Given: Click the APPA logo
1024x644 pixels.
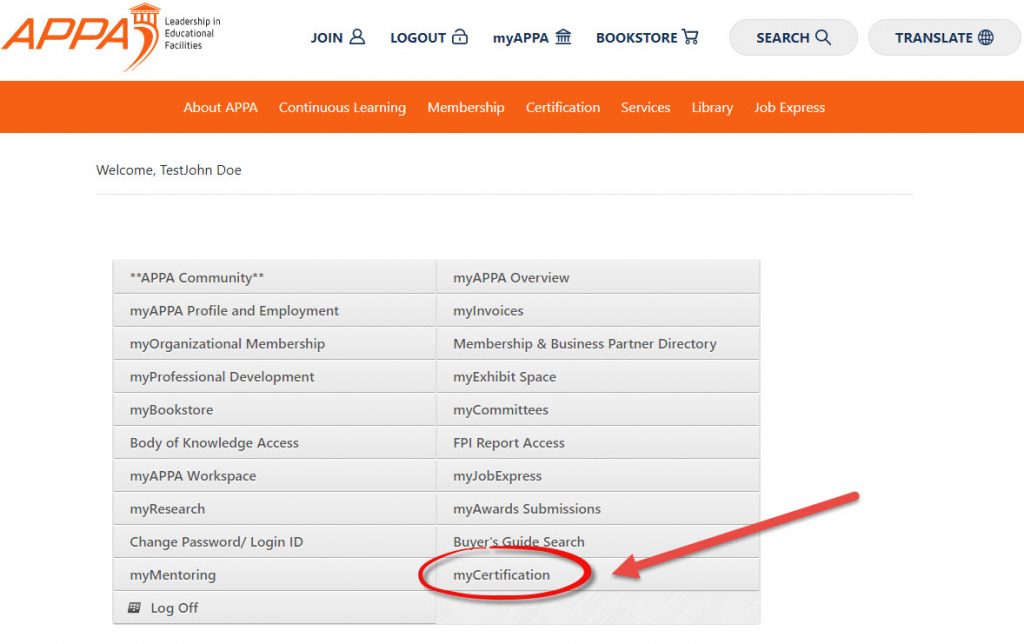Looking at the screenshot, I should pyautogui.click(x=111, y=37).
